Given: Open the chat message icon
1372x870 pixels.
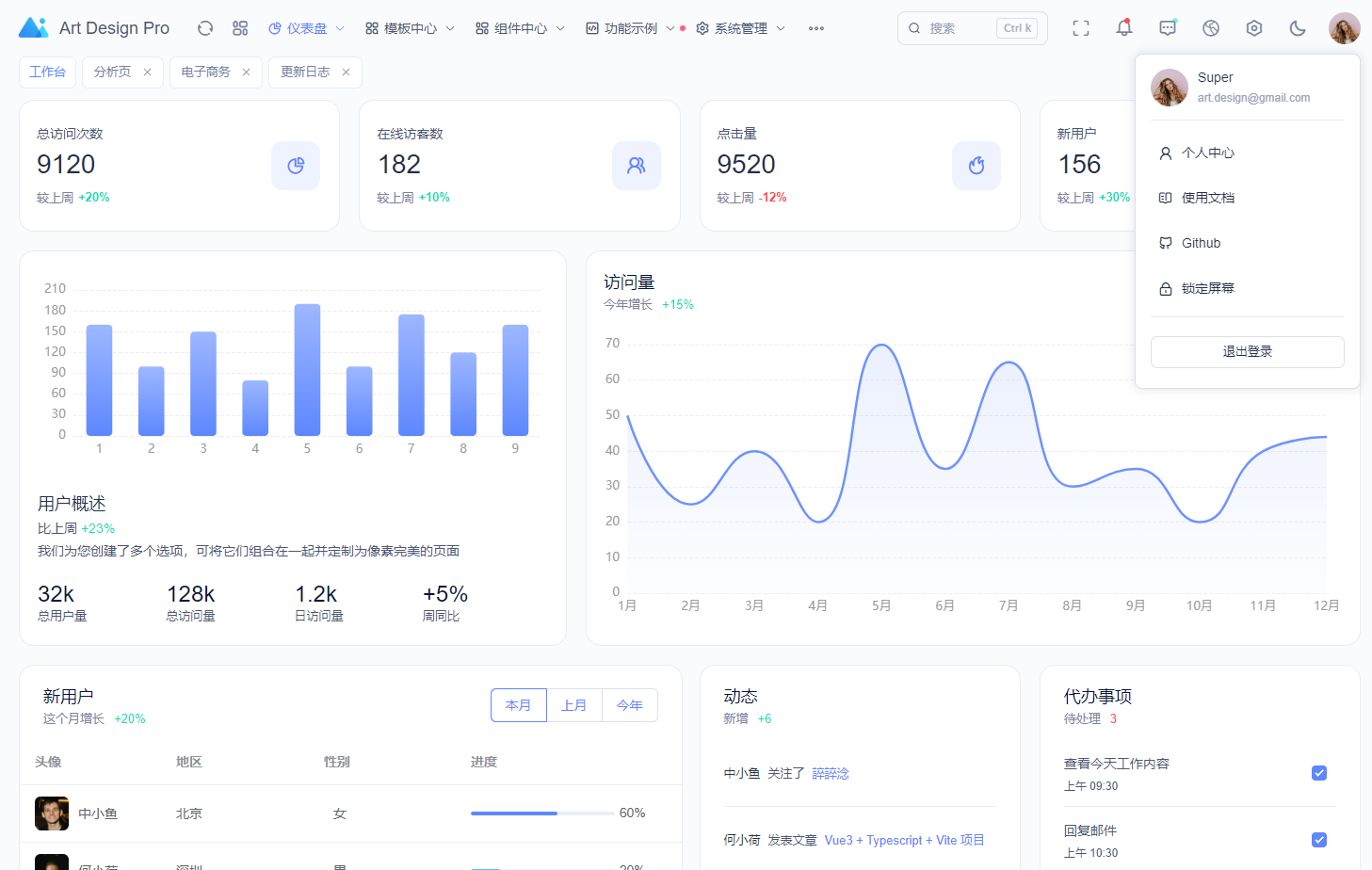Looking at the screenshot, I should coord(1168,28).
